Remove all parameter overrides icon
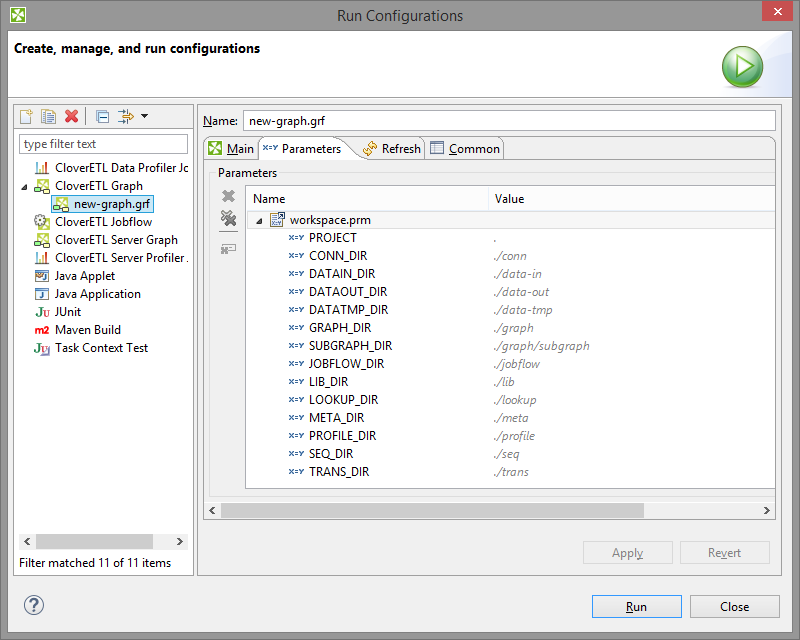This screenshot has height=640, width=800. click(x=228, y=219)
